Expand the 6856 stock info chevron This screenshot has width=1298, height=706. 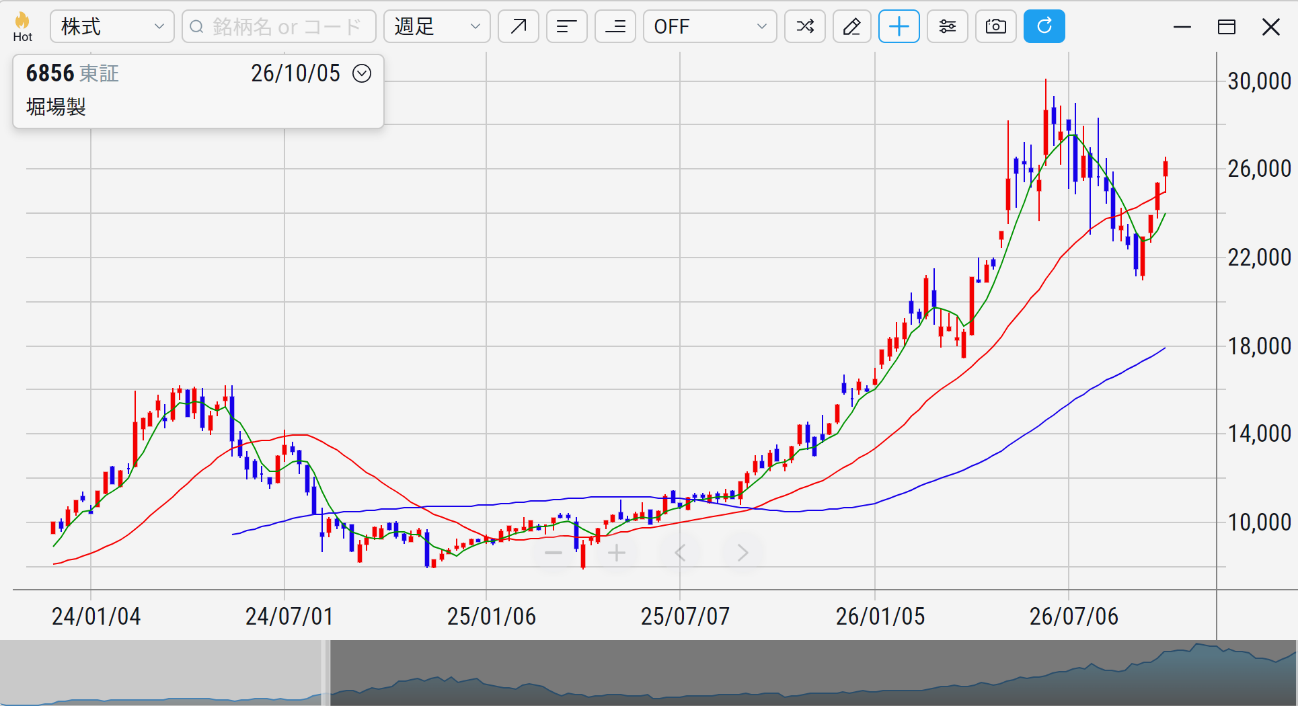(x=362, y=73)
